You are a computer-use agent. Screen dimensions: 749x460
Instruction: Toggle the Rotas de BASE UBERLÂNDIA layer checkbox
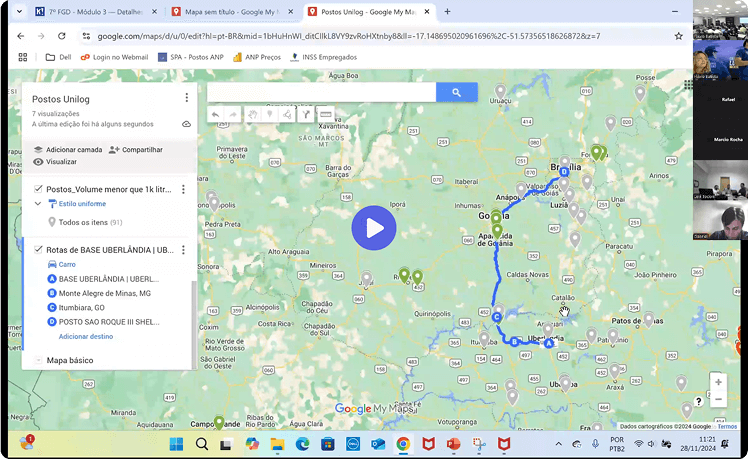[38, 249]
